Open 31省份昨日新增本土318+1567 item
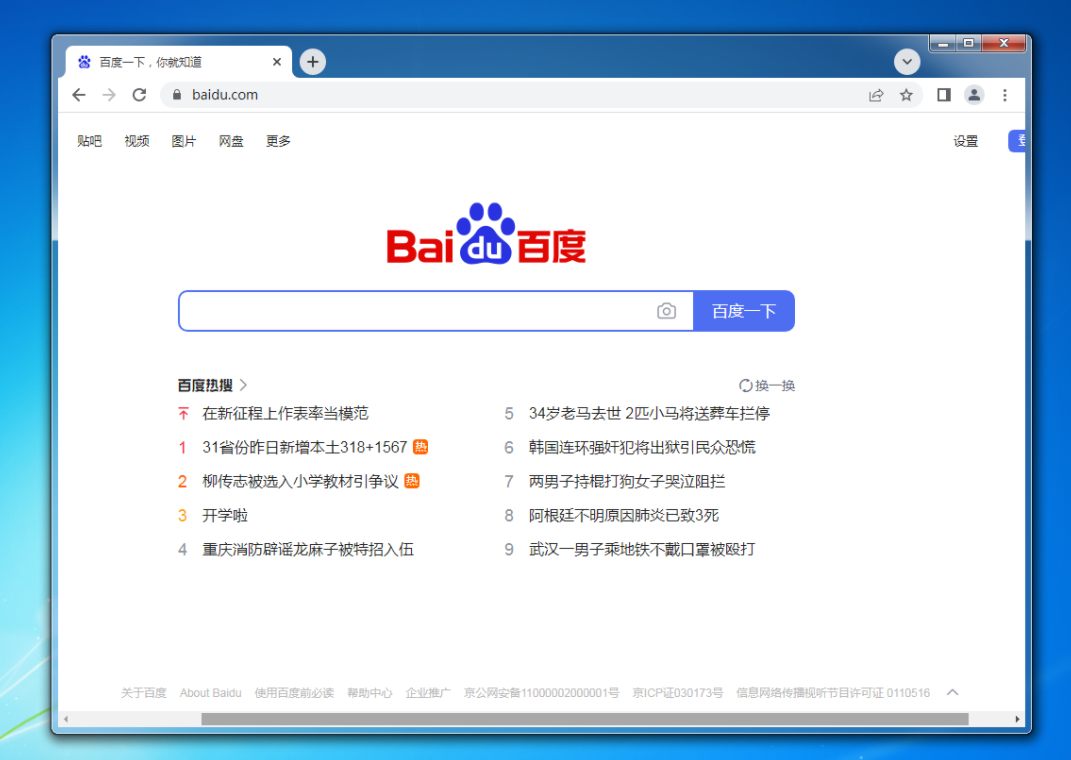The width and height of the screenshot is (1071, 760). click(305, 448)
